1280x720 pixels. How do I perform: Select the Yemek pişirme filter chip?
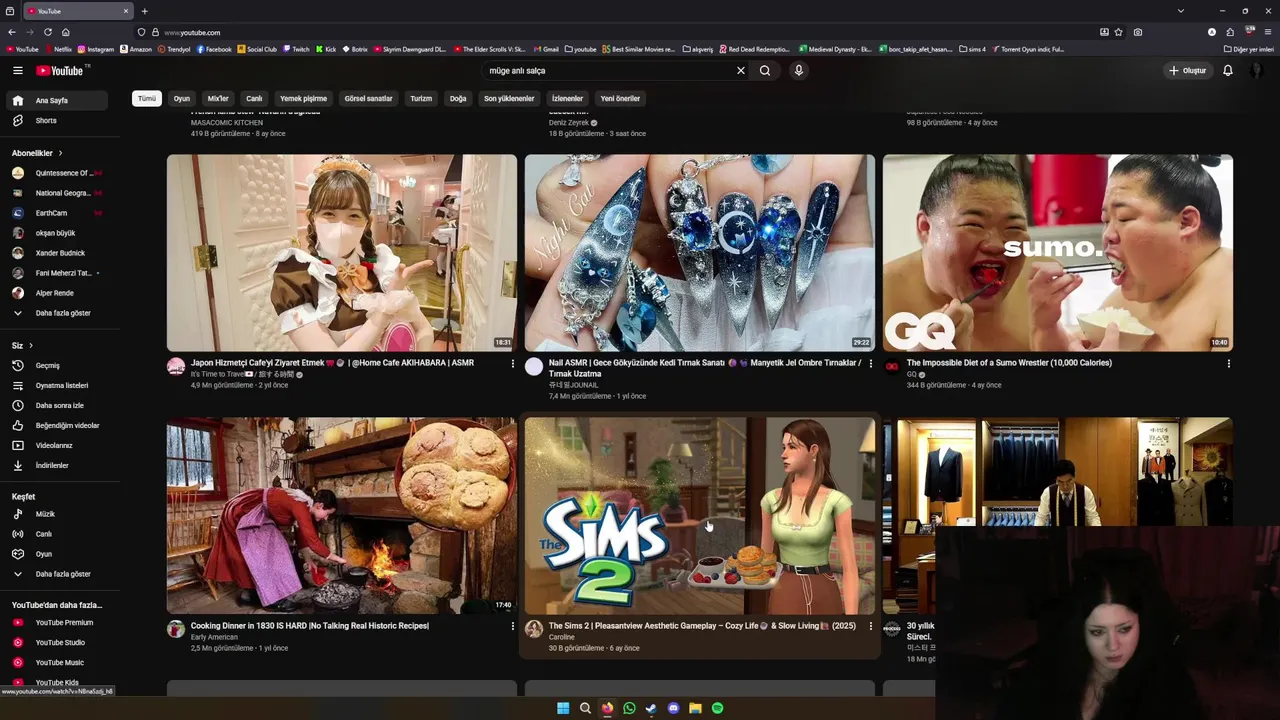(x=303, y=98)
